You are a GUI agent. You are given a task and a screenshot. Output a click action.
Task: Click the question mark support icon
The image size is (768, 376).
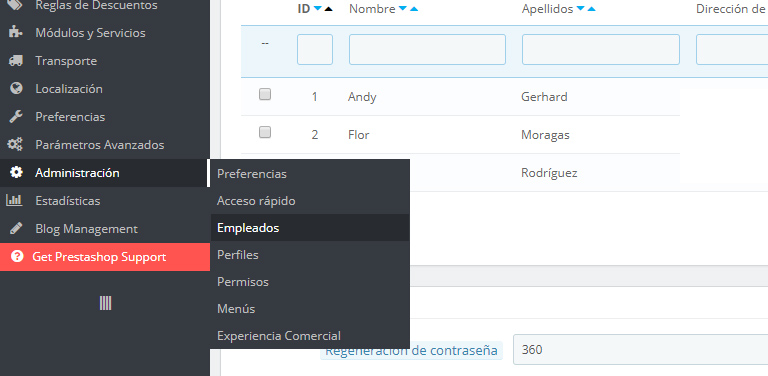coord(17,257)
